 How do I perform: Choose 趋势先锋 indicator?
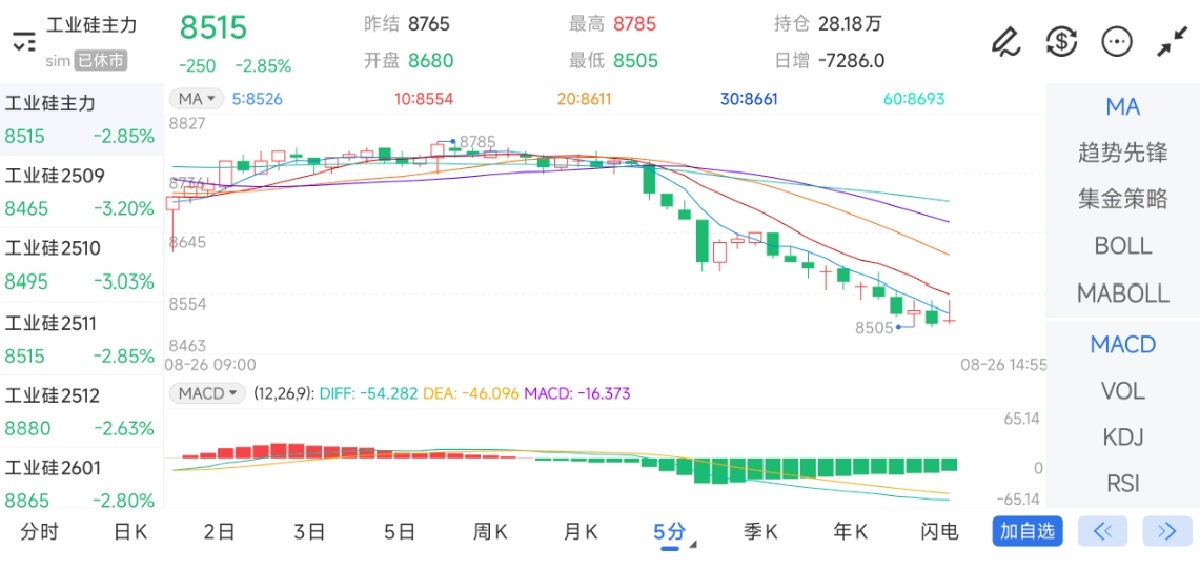click(x=1123, y=153)
